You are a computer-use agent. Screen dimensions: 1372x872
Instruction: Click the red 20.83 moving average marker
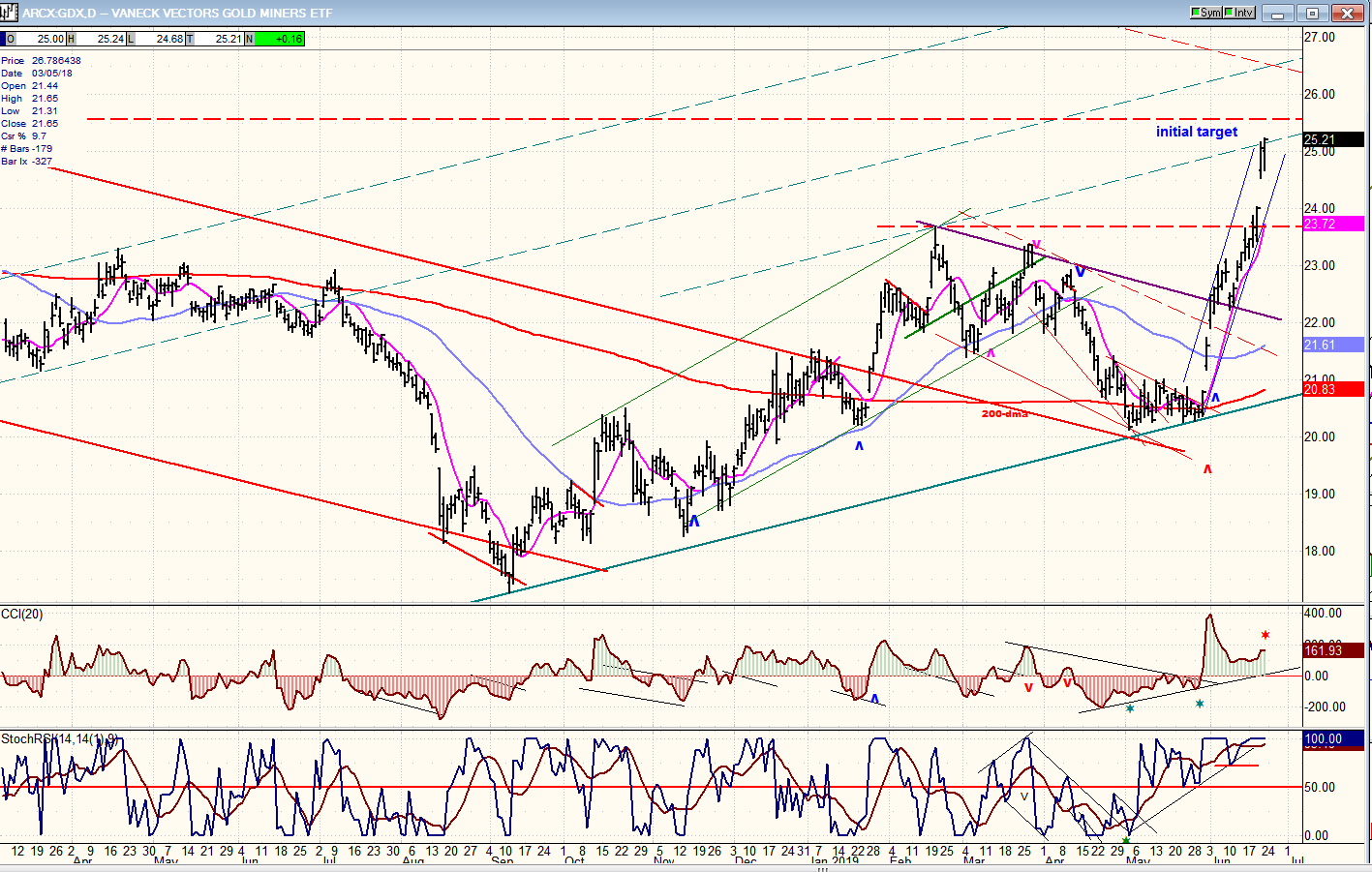[x=1333, y=389]
